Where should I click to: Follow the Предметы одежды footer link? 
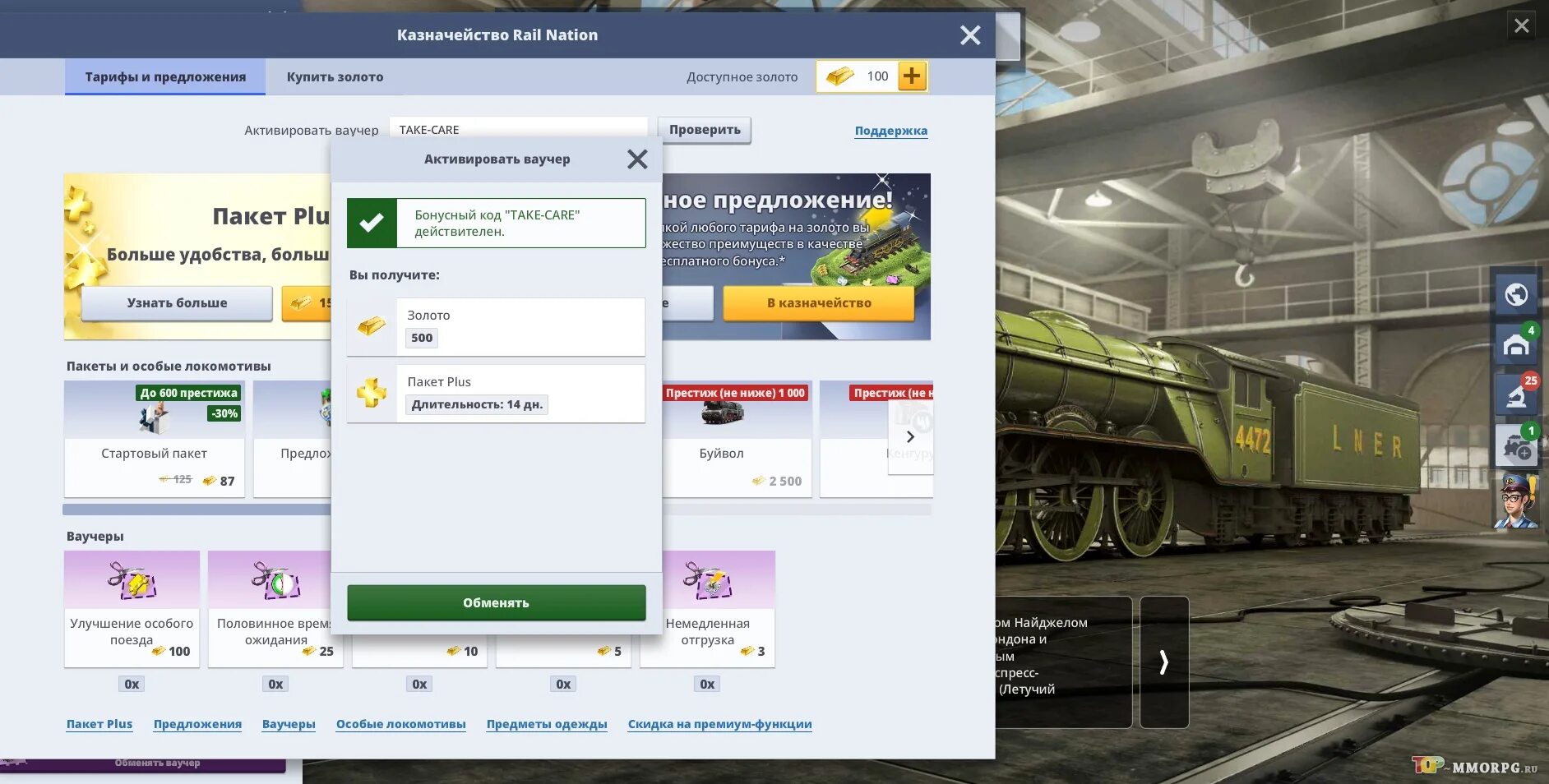pyautogui.click(x=547, y=724)
